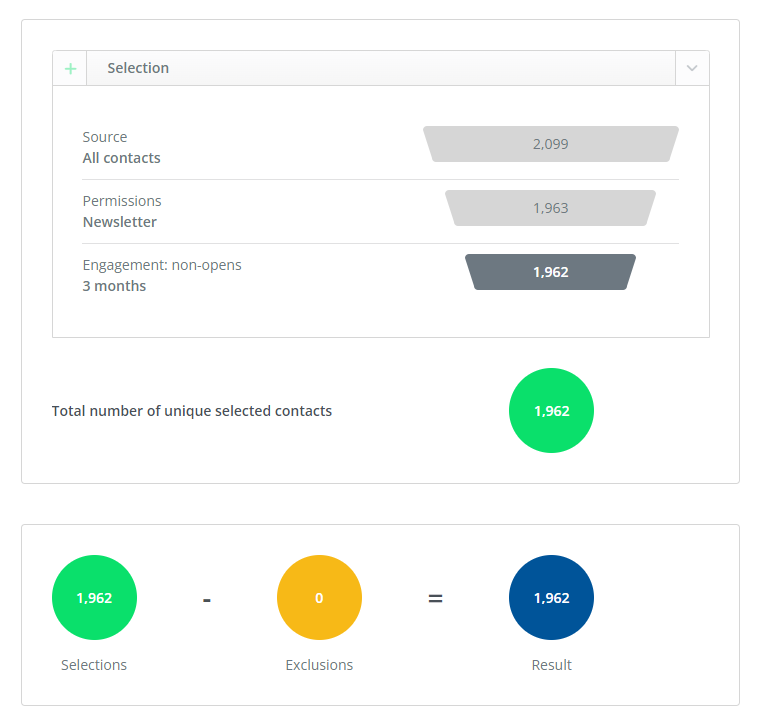Click the green 1,962 circle above Selections
762x726 pixels.
coord(94,598)
